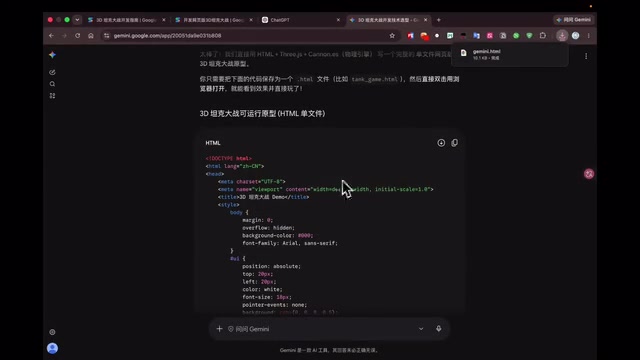
Task: Open the gems grid icon in sidebar
Action: click(52, 96)
